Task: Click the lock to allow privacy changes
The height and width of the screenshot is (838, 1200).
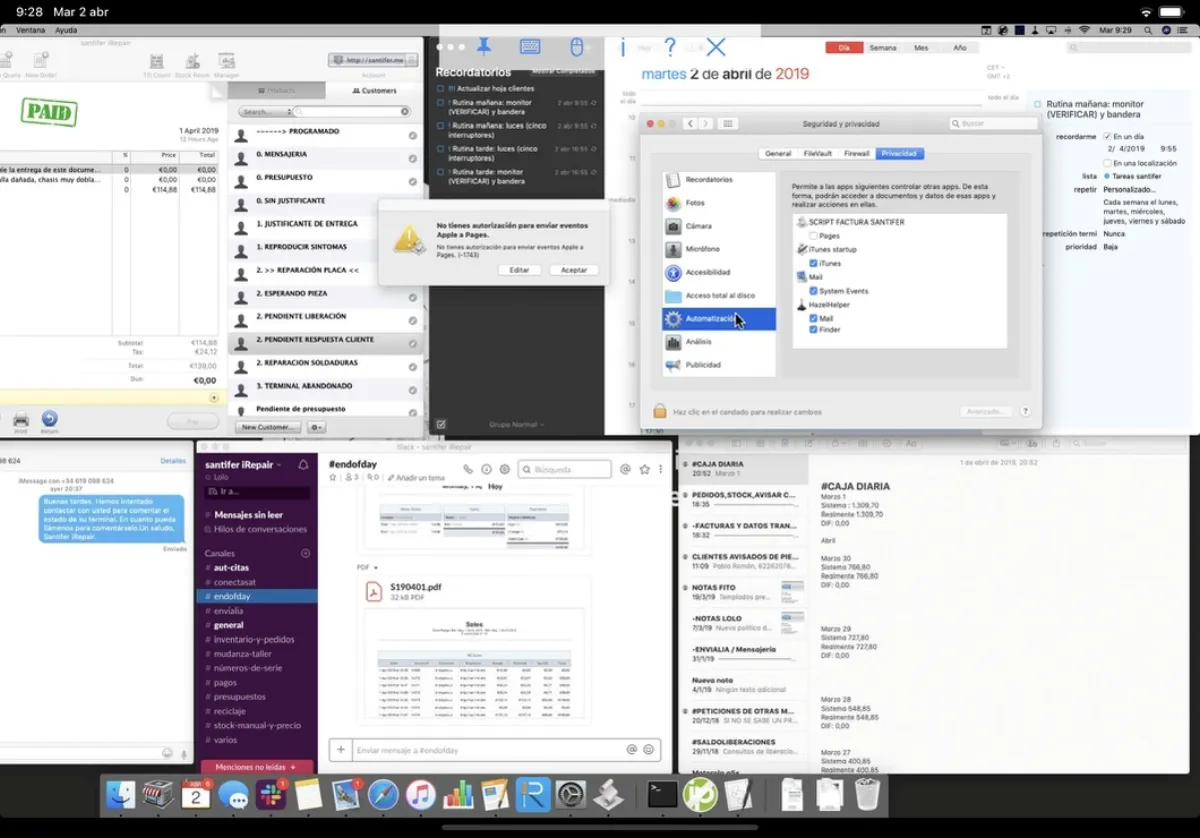Action: click(x=658, y=411)
